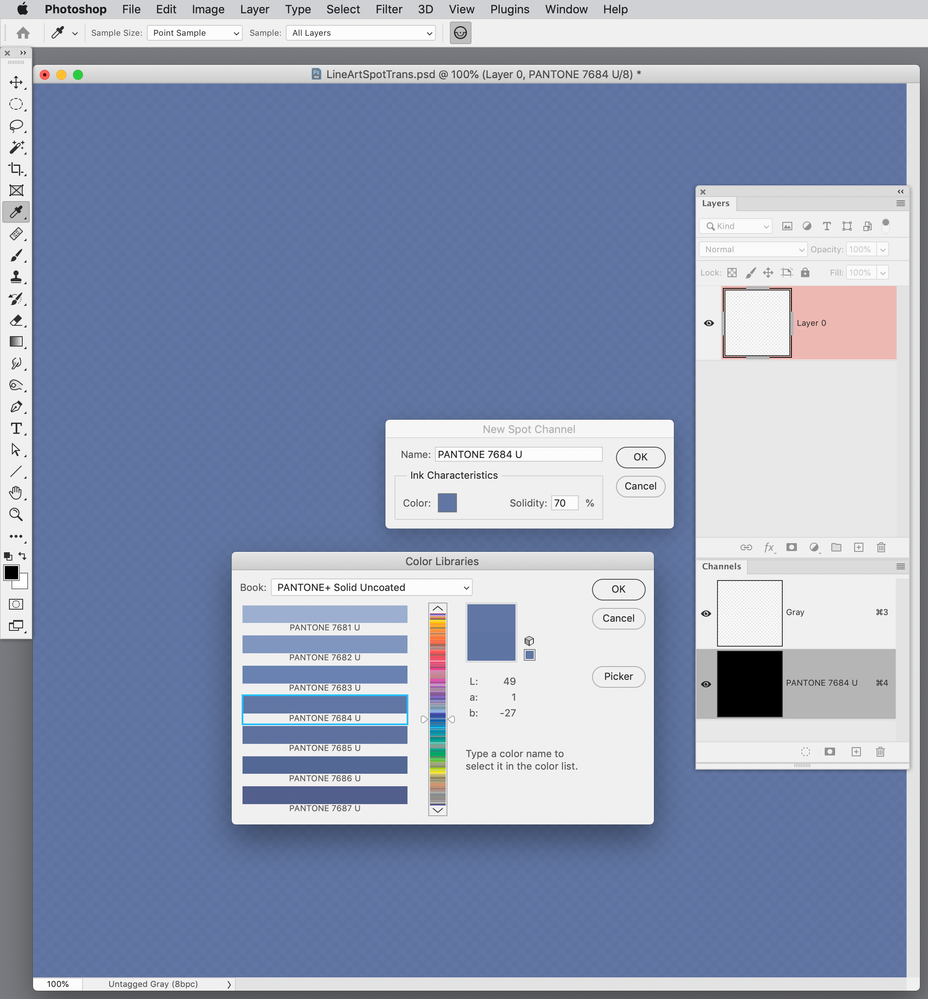
Task: Toggle lock transparent pixels
Action: (x=732, y=273)
